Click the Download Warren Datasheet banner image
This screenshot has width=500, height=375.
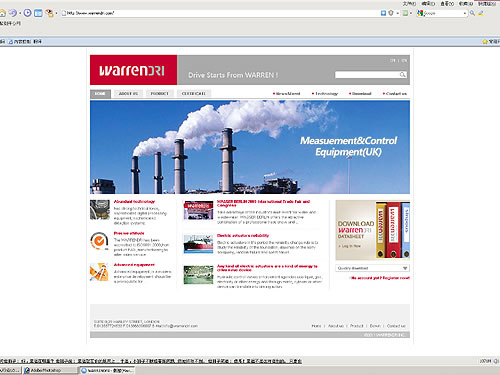click(372, 230)
